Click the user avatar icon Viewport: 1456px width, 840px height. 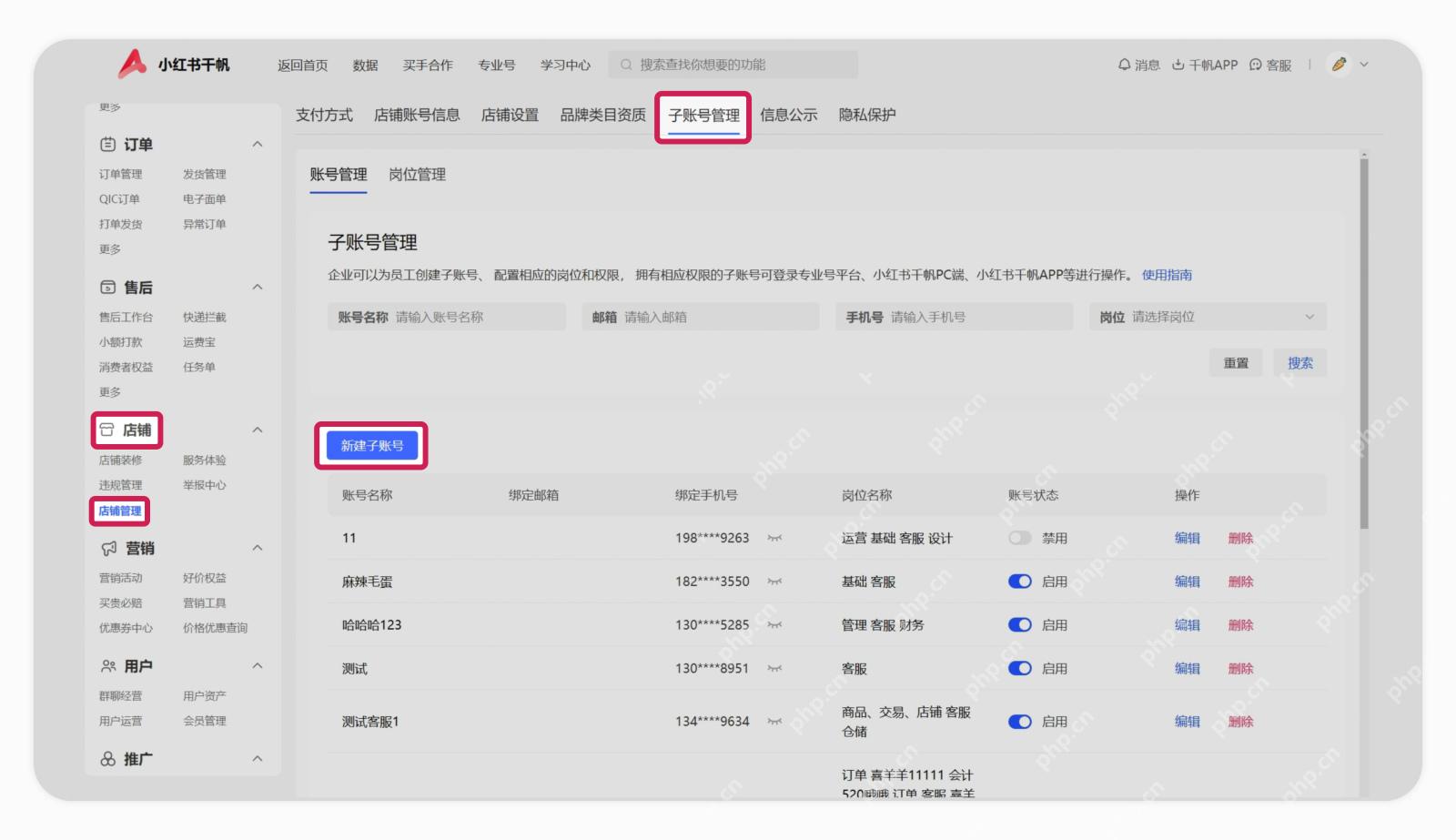click(x=1339, y=64)
